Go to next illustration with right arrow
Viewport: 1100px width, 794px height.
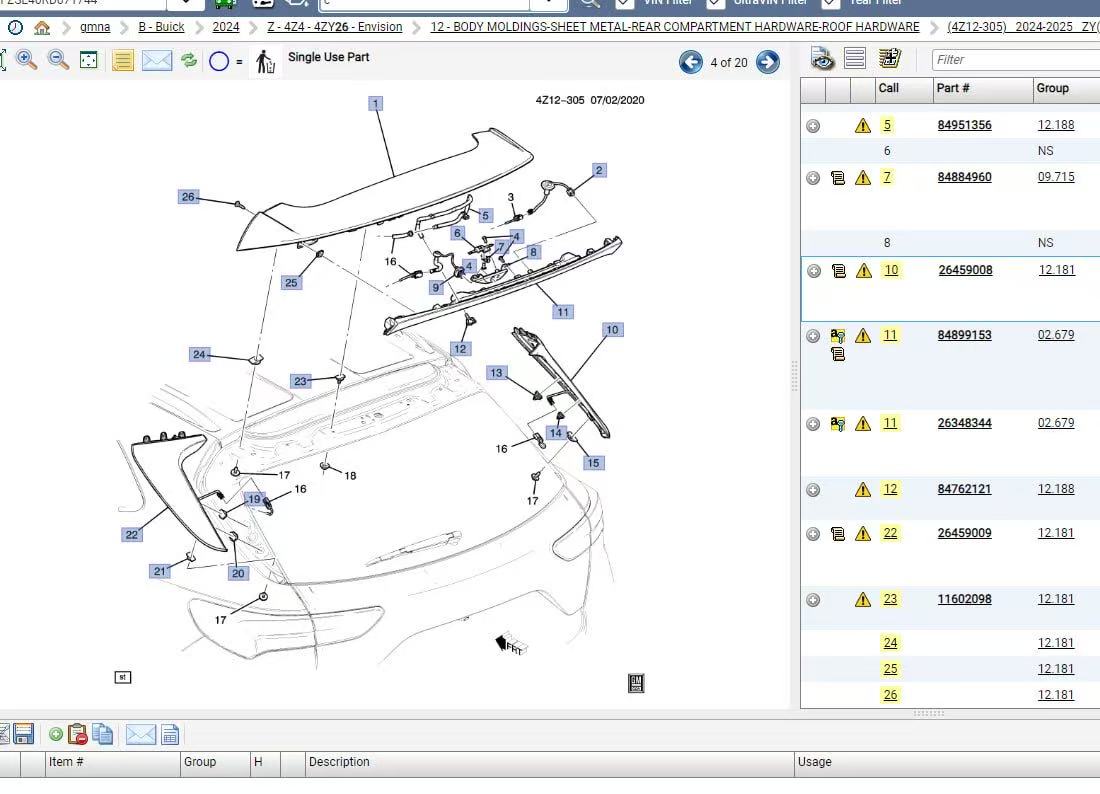767,63
